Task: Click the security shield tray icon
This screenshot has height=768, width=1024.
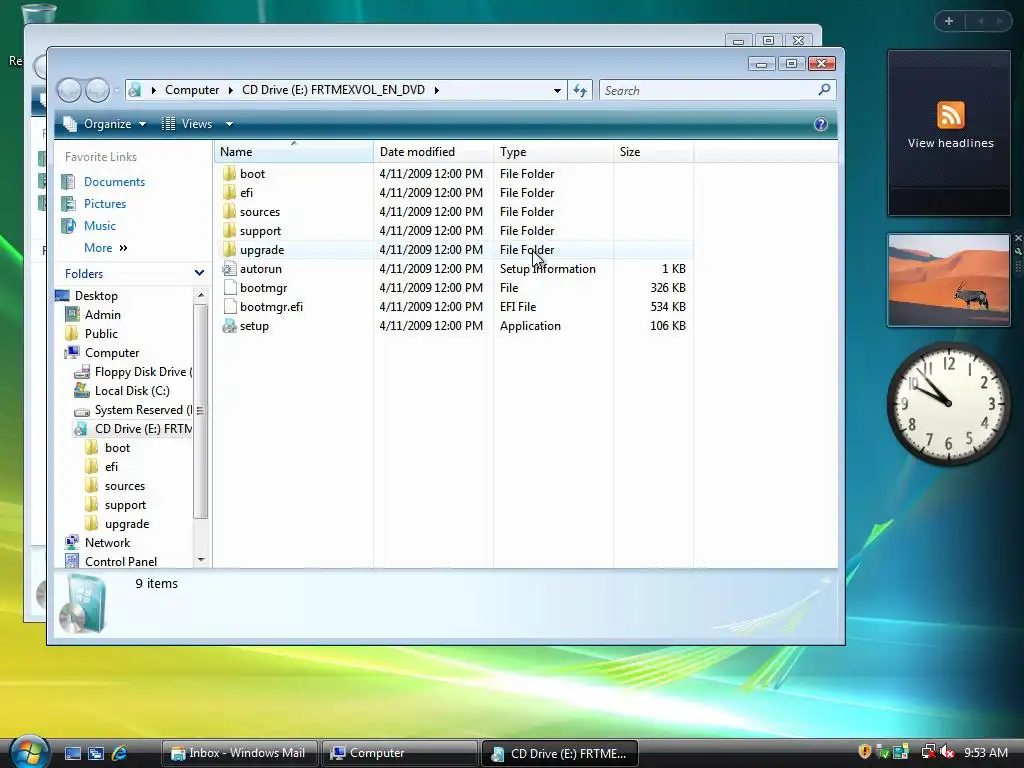Action: [865, 752]
